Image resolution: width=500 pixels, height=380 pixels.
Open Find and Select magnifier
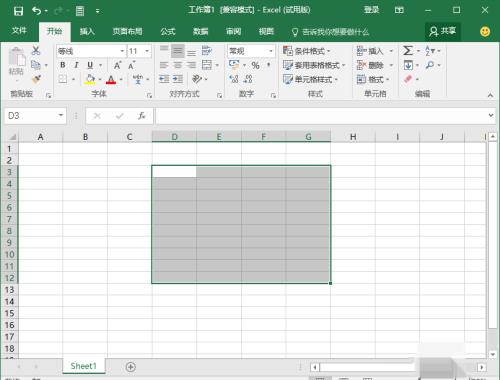coord(430,65)
